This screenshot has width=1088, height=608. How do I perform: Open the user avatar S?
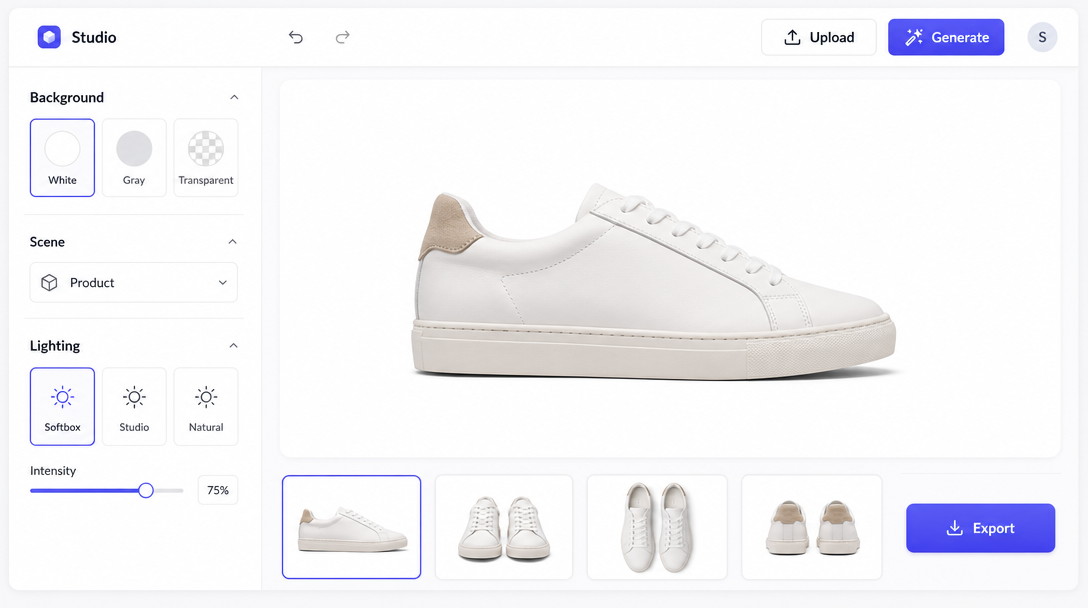pos(1042,37)
